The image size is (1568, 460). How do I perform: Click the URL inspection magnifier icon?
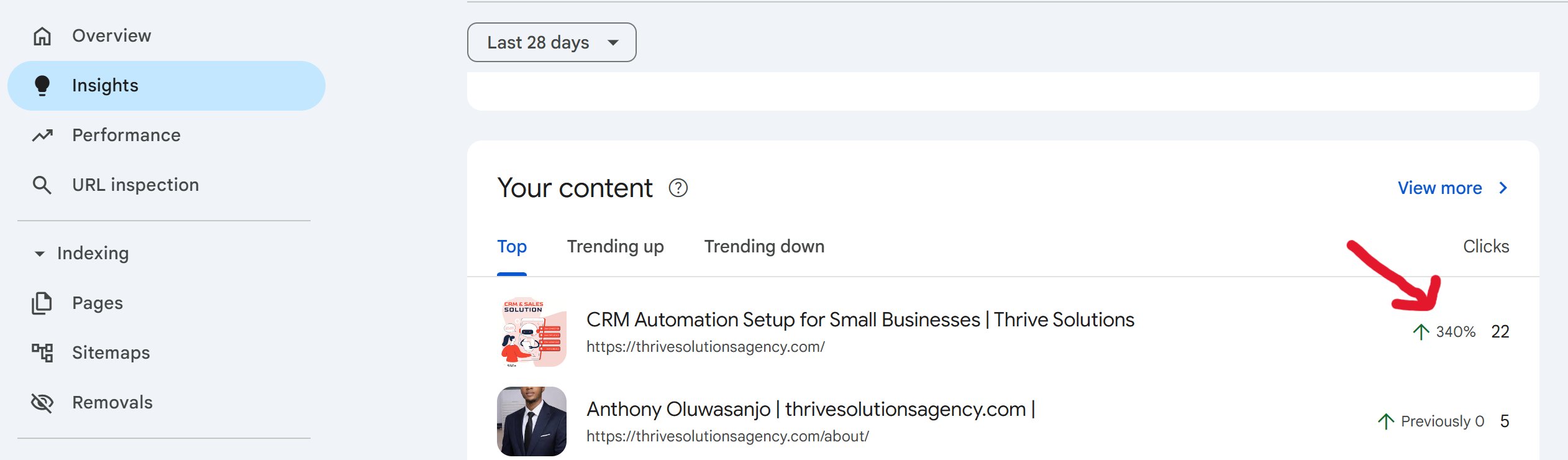pyautogui.click(x=42, y=185)
